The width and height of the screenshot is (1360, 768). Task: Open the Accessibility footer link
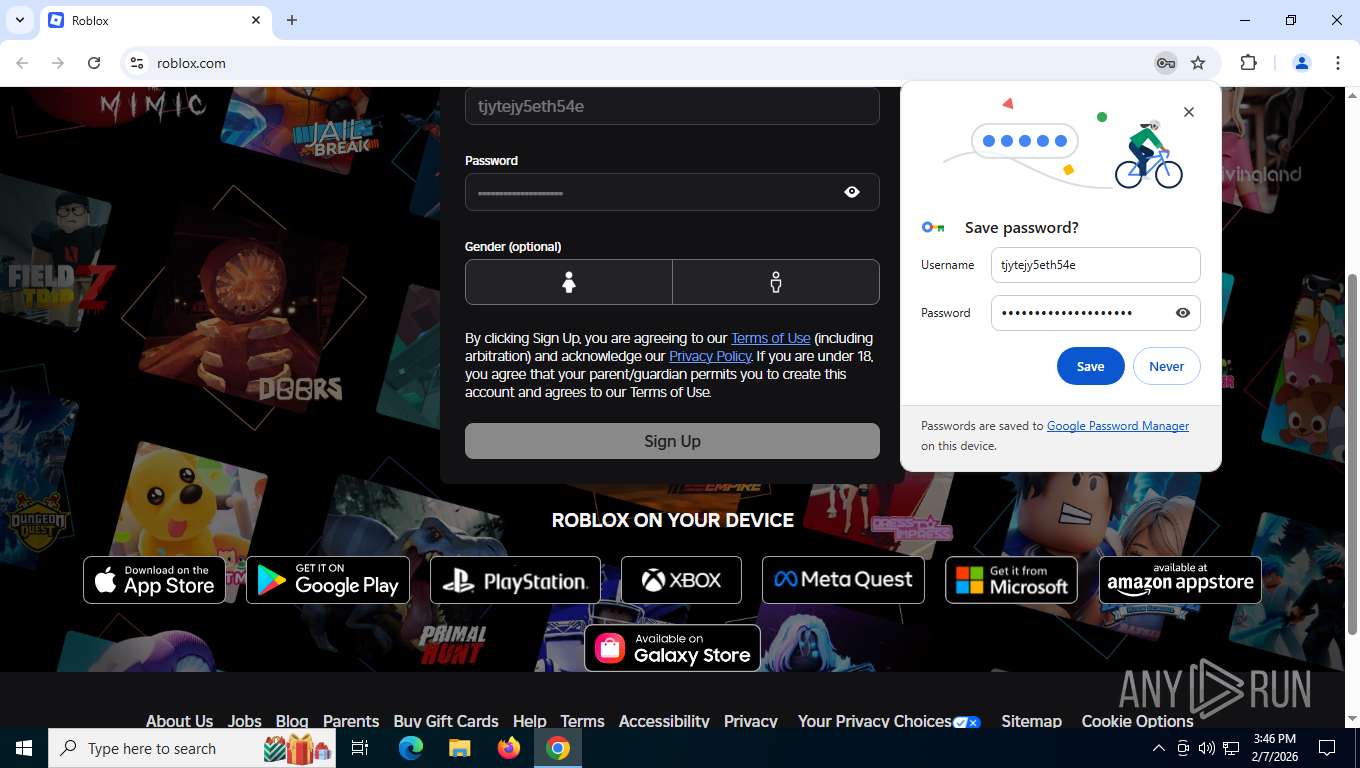click(664, 720)
